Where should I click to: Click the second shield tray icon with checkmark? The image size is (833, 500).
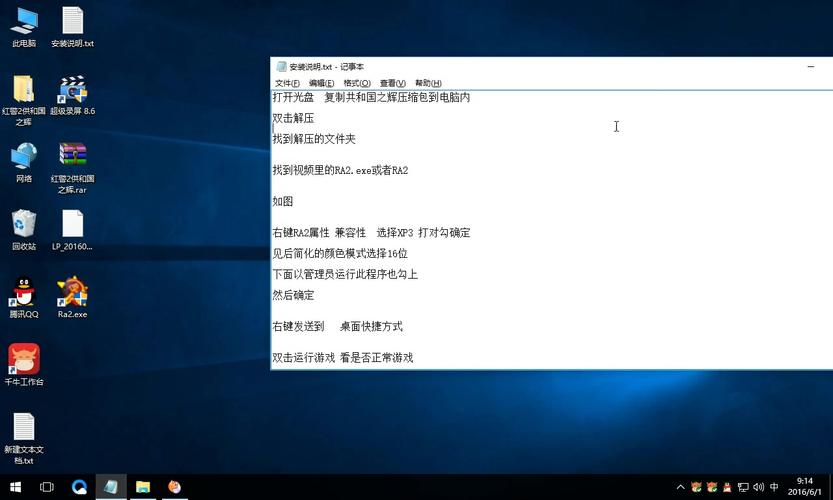pyautogui.click(x=712, y=487)
